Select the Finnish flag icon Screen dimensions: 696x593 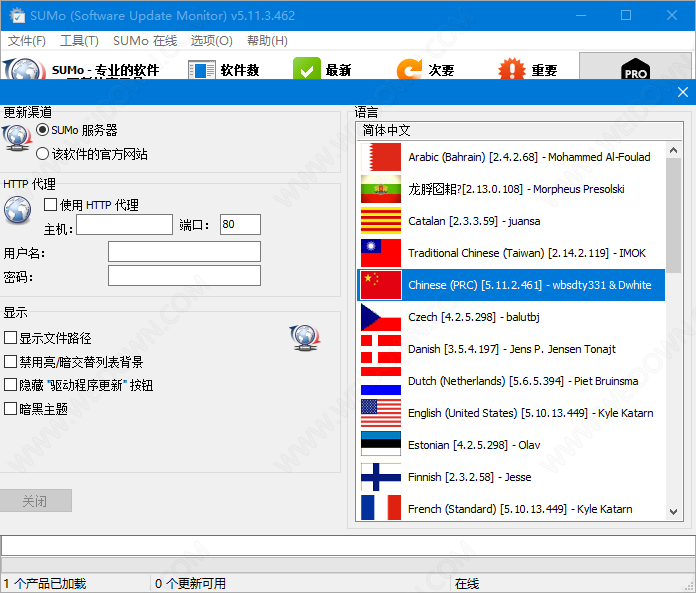(x=381, y=477)
